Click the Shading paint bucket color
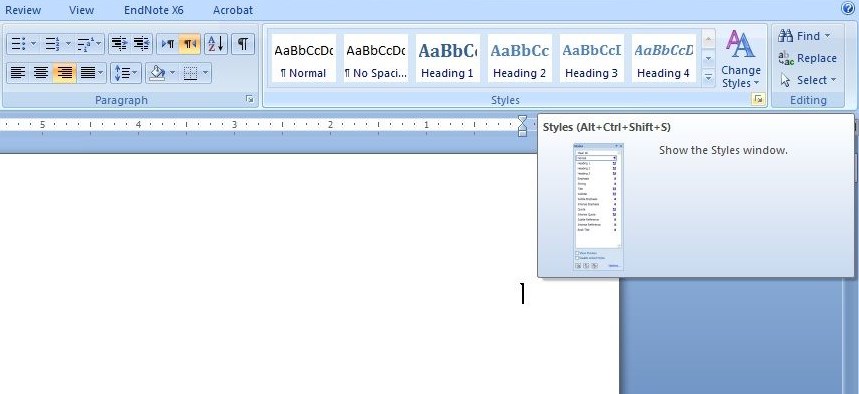859x394 pixels. pos(158,72)
